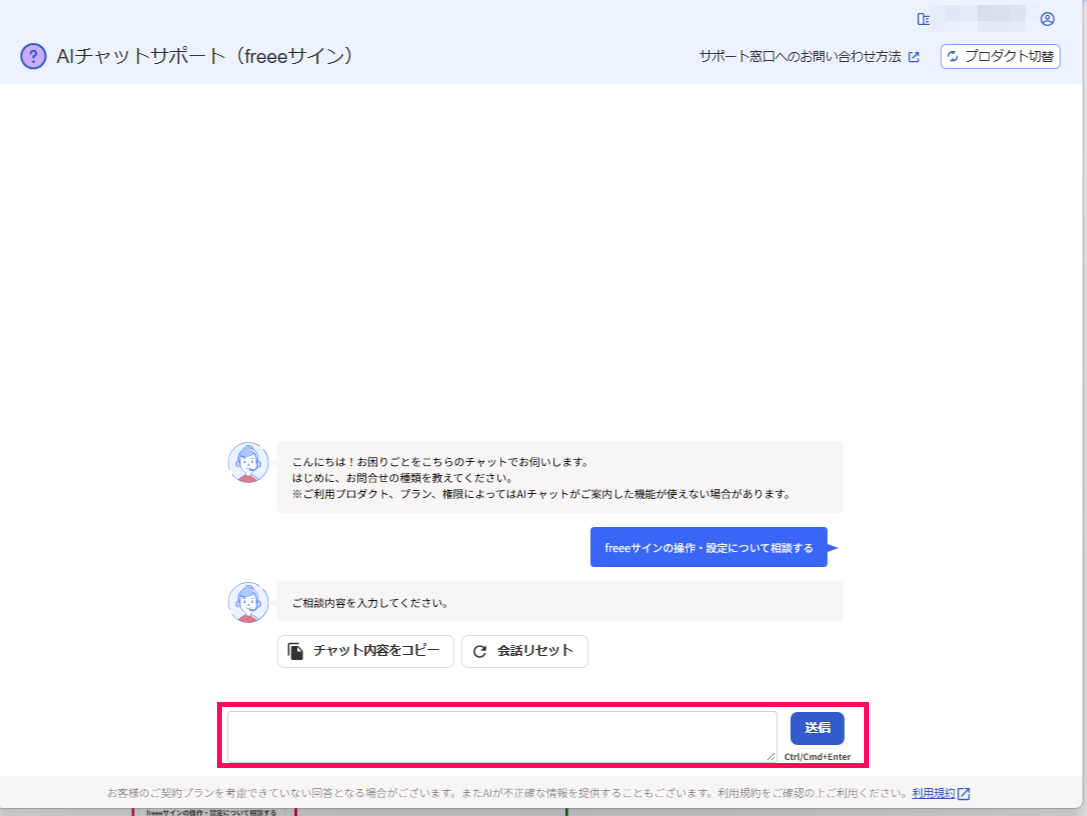Click the external link icon after 利用規約
Screen dimensions: 1087x816
coord(964,794)
